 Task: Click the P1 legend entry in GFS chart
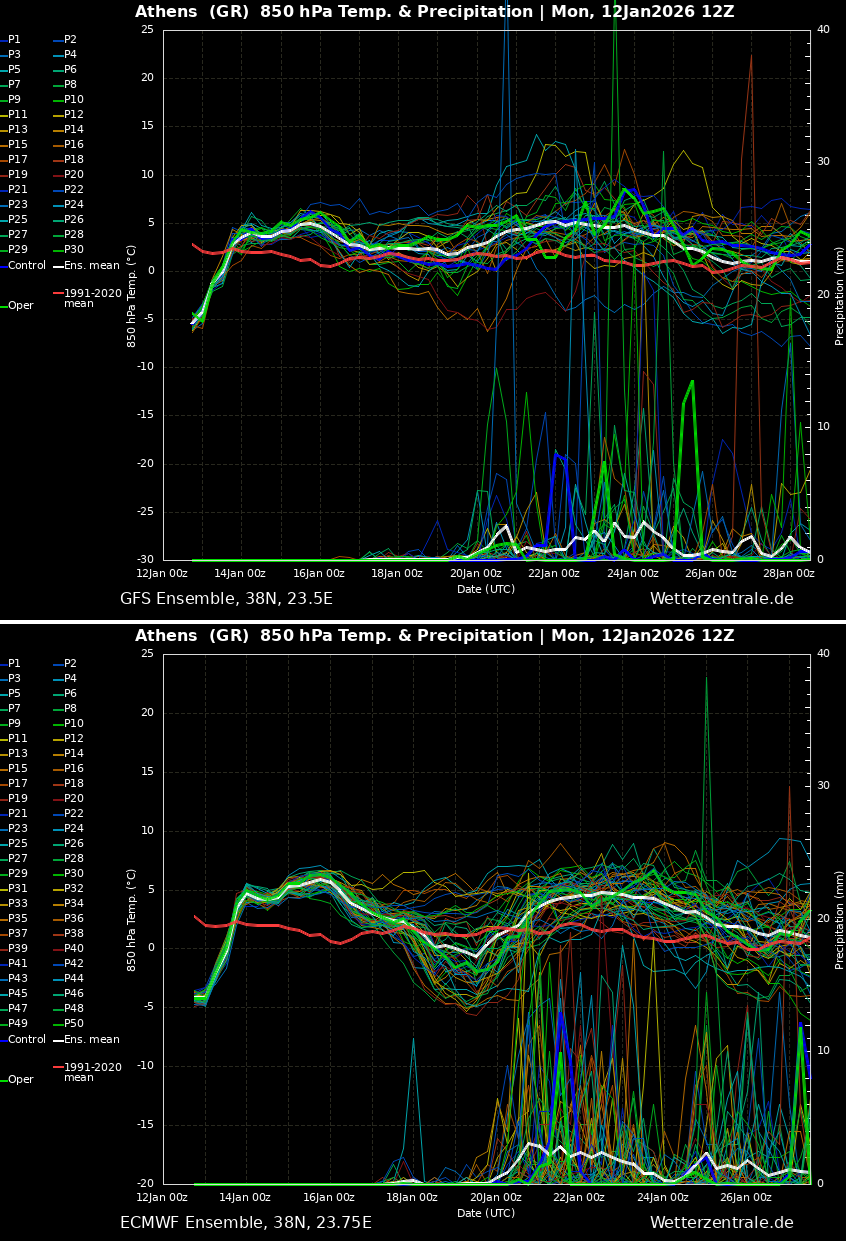tap(14, 40)
